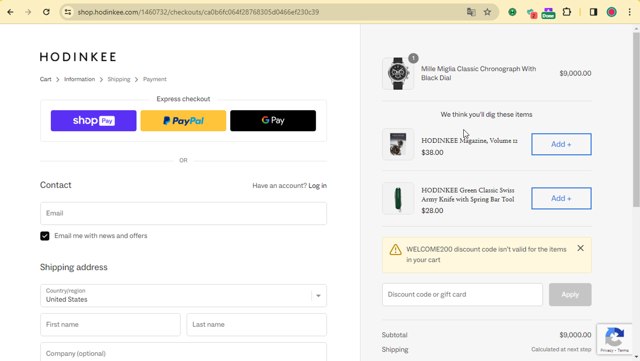
Task: Go to Cart breadcrumb
Action: 45,79
